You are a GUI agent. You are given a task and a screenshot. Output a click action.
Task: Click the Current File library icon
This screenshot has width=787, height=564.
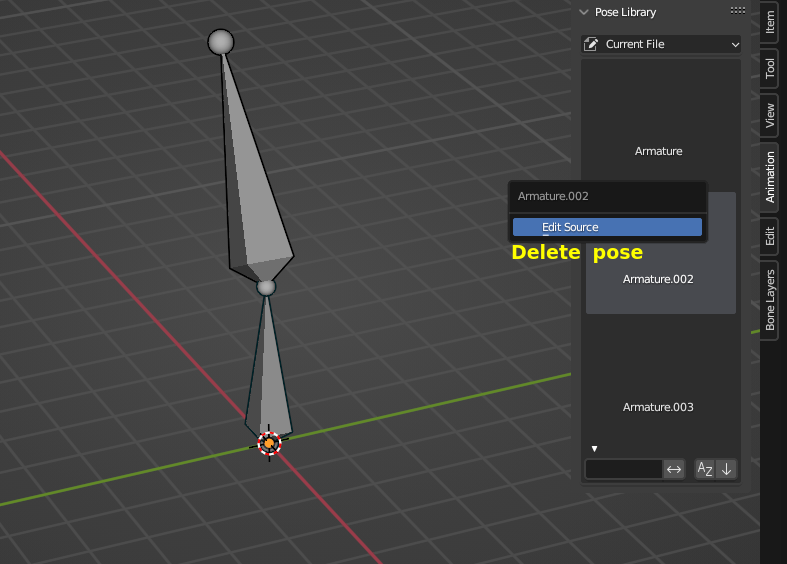point(591,44)
